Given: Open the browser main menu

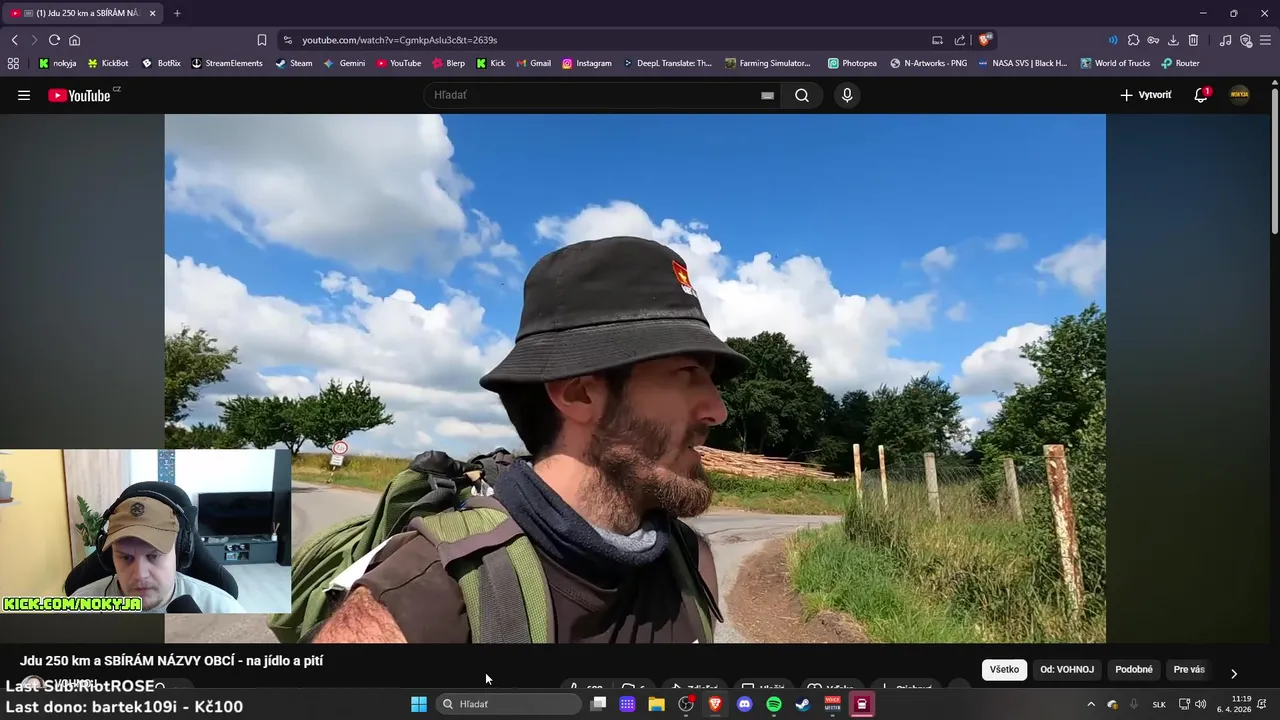Looking at the screenshot, I should (1266, 40).
